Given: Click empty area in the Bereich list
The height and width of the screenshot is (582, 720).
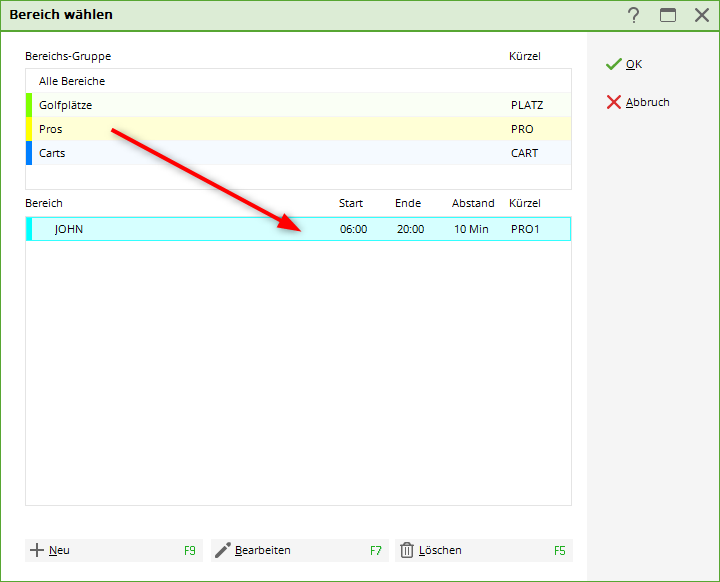Looking at the screenshot, I should (x=298, y=380).
